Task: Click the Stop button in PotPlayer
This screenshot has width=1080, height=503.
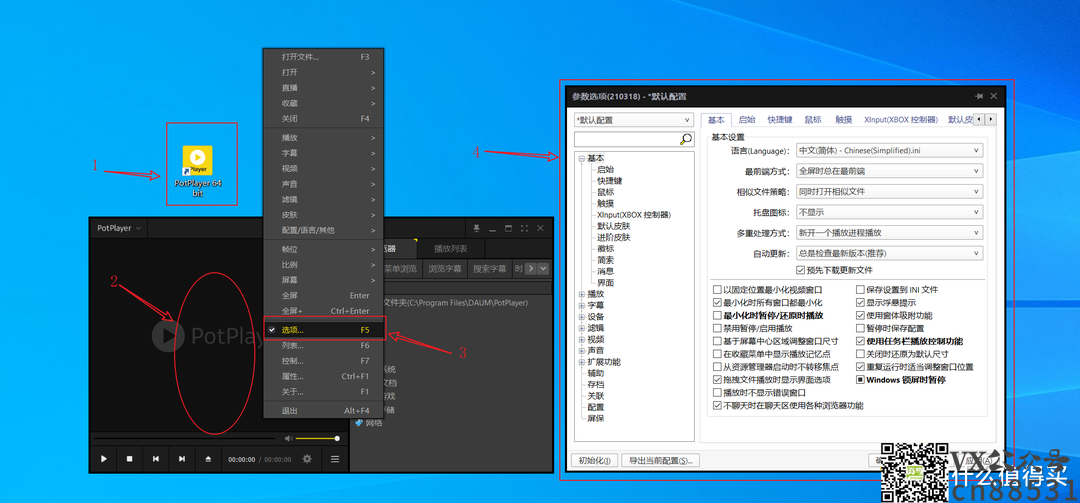Action: pyautogui.click(x=129, y=459)
